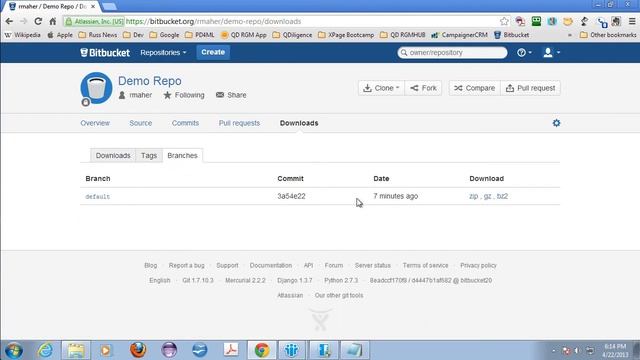Switch to the Overview tab
The width and height of the screenshot is (640, 360).
(95, 123)
